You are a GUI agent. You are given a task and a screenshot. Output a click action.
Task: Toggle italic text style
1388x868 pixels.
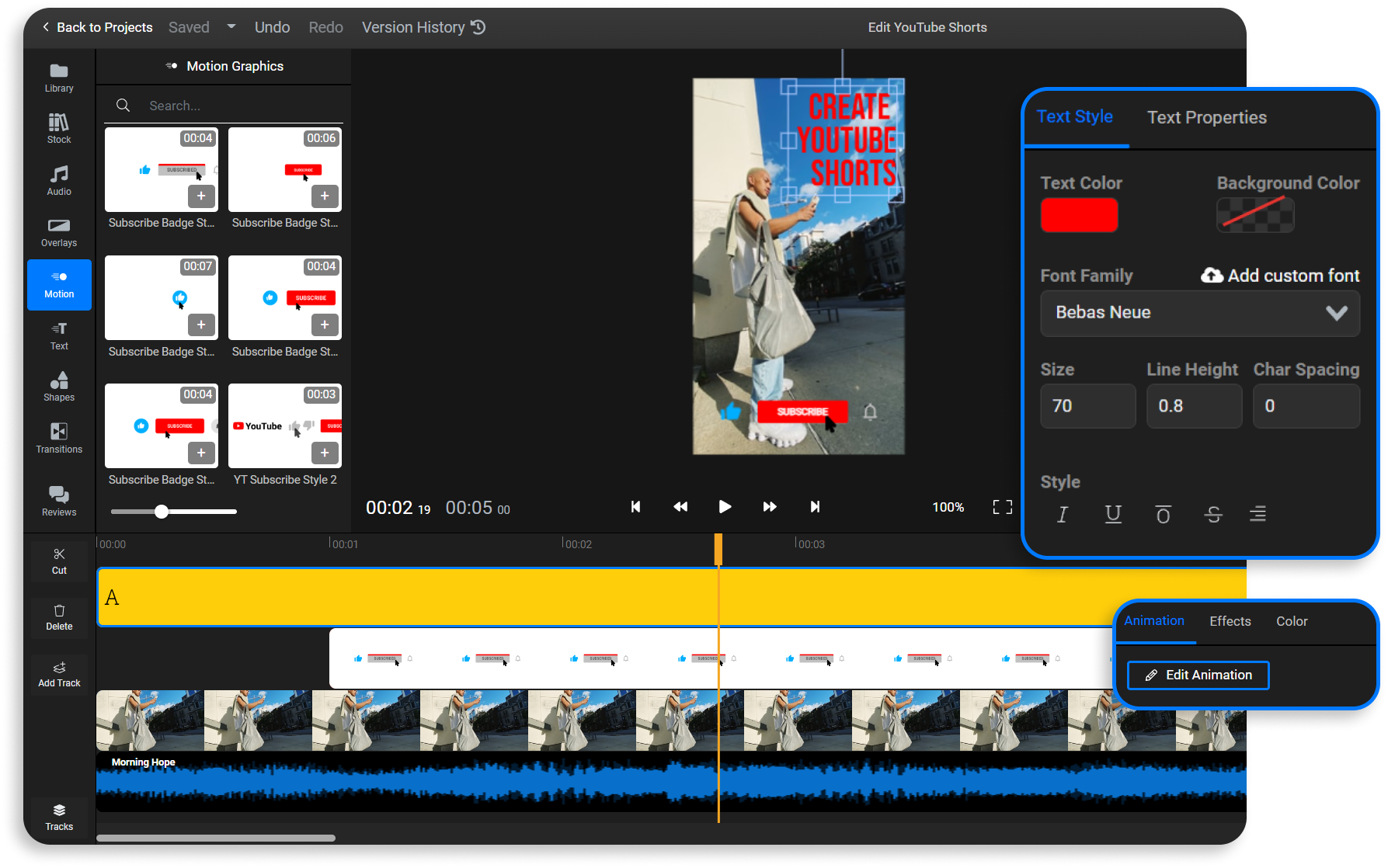1062,514
